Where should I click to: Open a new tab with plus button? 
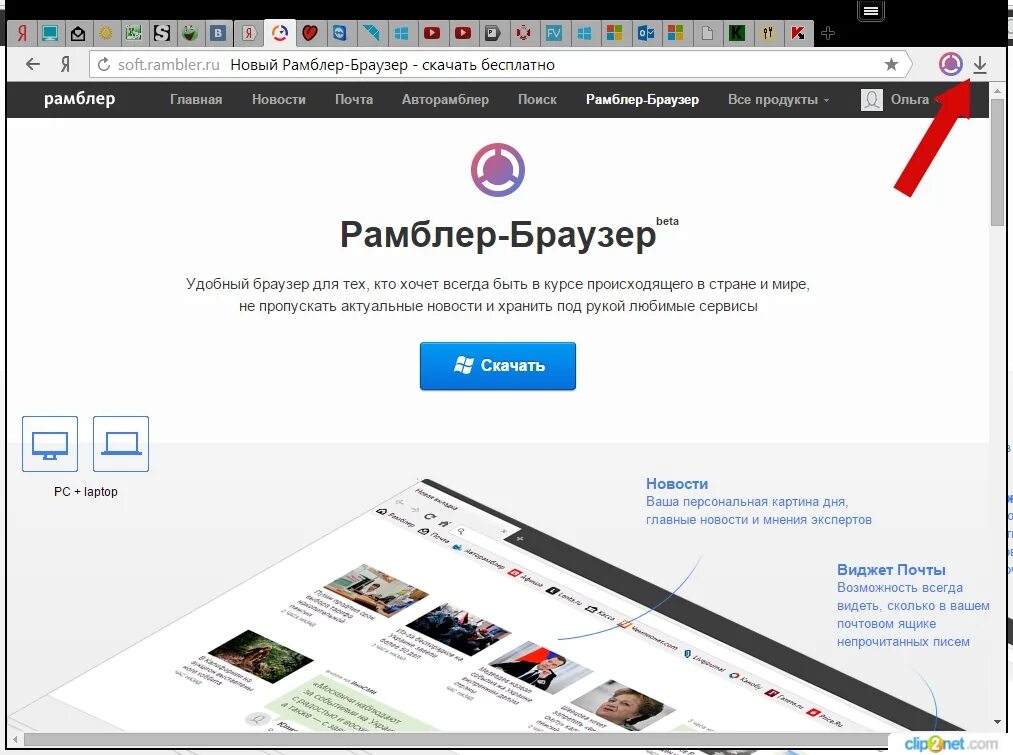828,33
